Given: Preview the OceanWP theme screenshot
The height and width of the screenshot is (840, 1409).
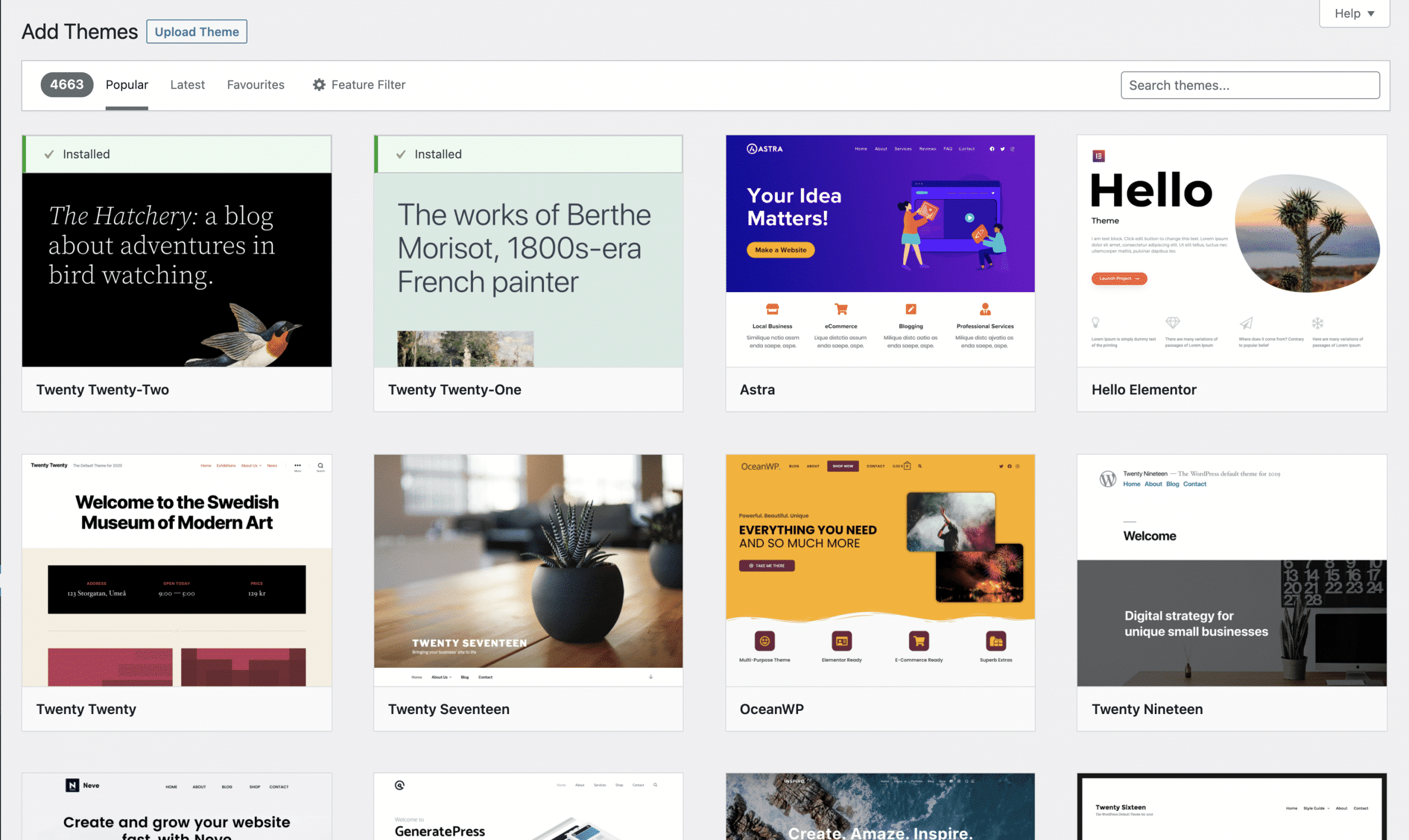Looking at the screenshot, I should 880,570.
